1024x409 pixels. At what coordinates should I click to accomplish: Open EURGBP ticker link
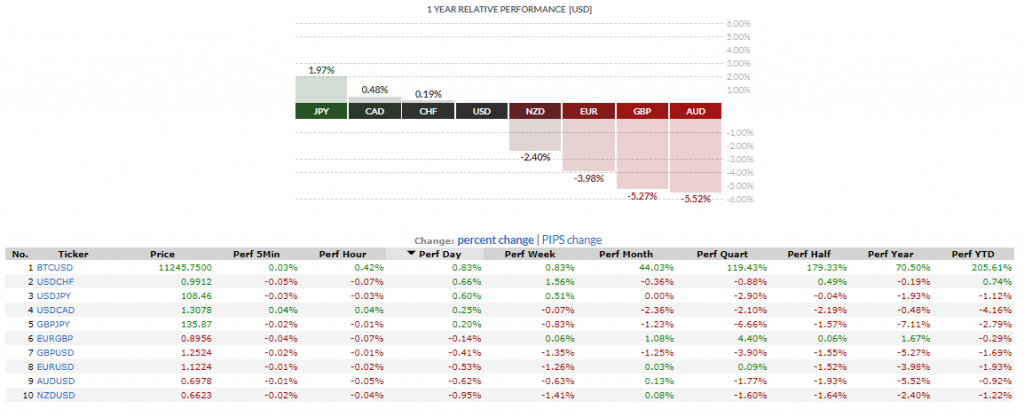click(53, 339)
